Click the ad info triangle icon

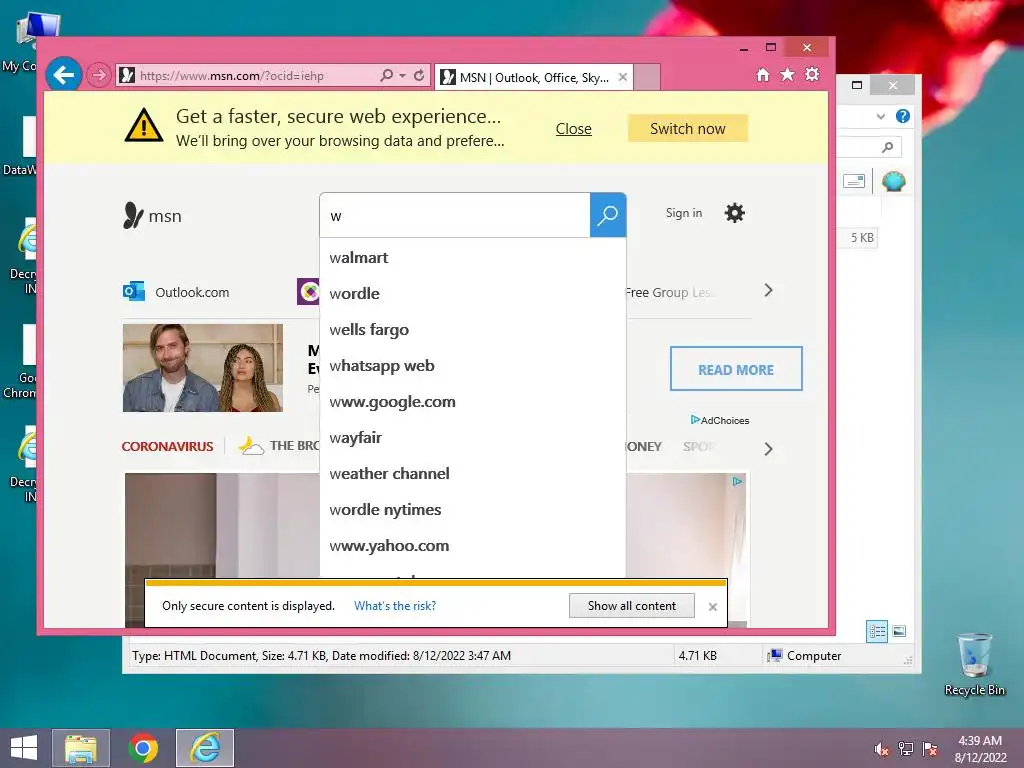737,481
